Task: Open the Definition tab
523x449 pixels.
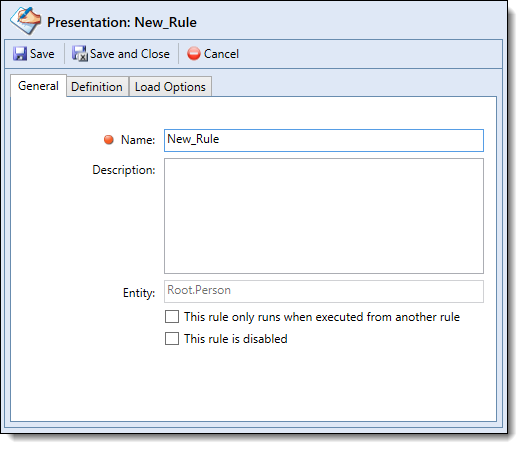Action: pos(97,87)
